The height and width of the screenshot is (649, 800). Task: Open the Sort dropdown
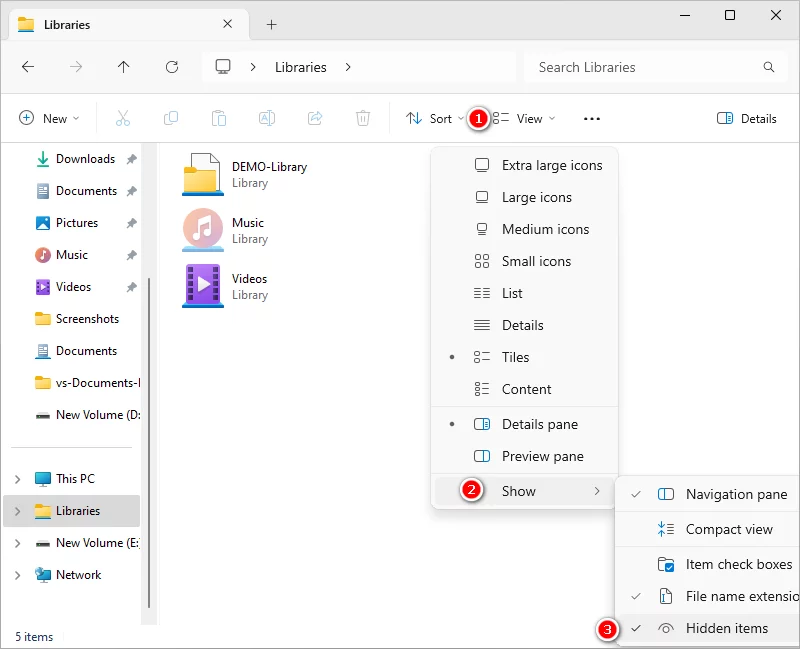pos(435,118)
